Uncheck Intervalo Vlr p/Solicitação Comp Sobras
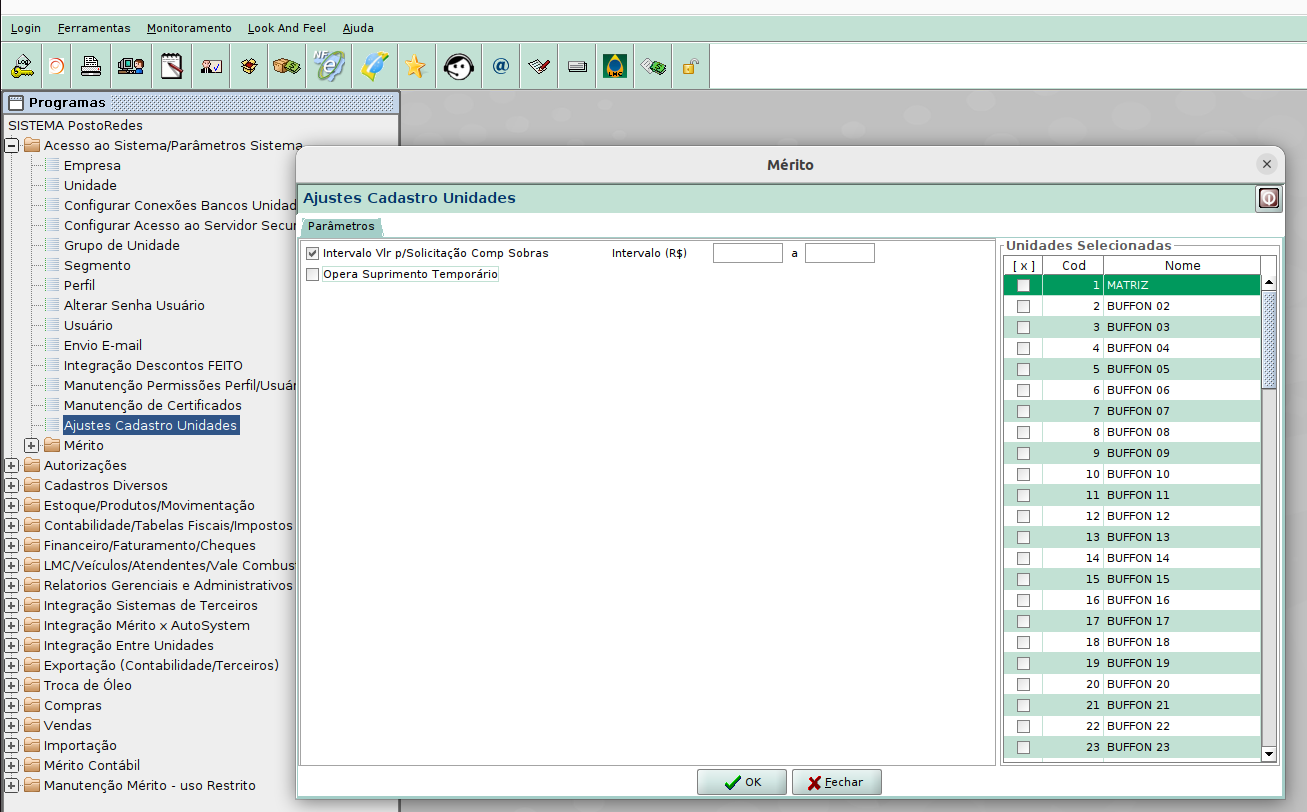The image size is (1307, 812). (x=313, y=254)
